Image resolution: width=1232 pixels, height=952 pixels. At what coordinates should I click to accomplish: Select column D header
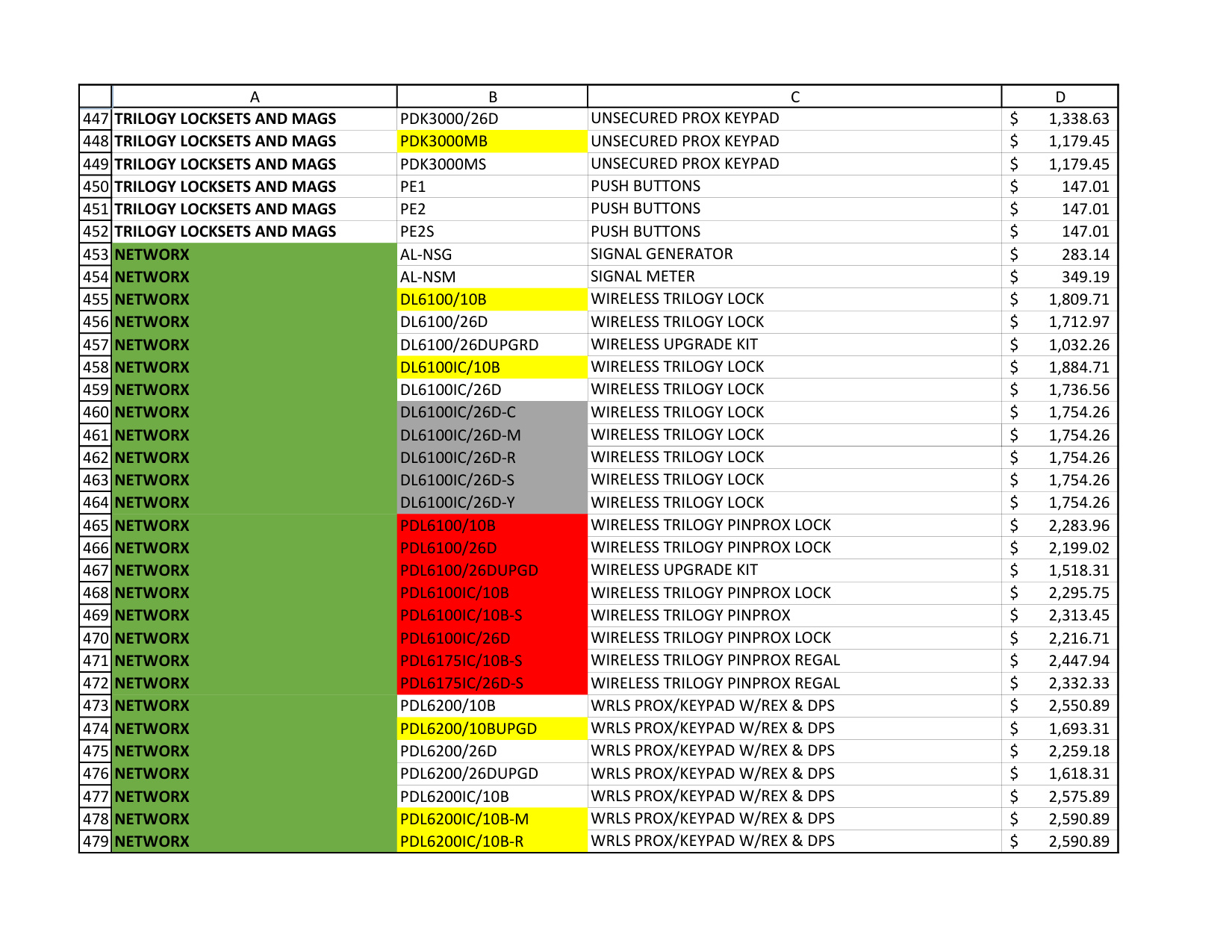point(1060,97)
